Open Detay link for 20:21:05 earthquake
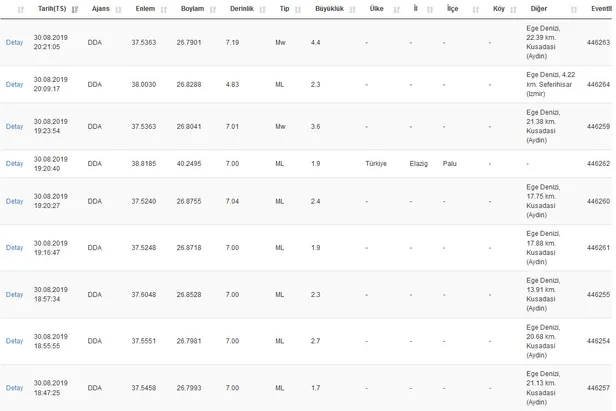616x411 pixels. coord(14,43)
